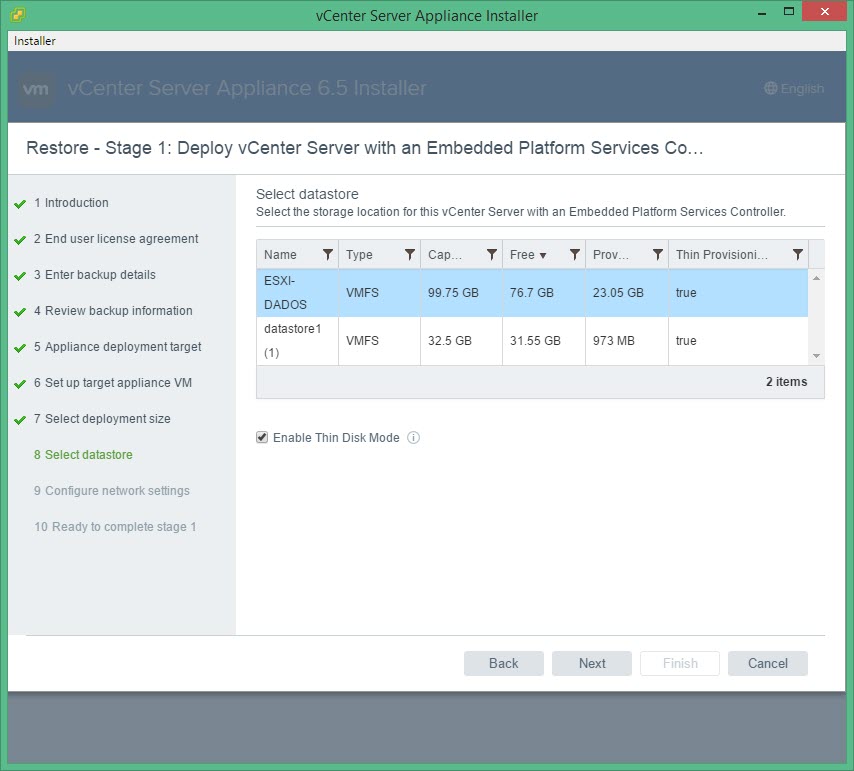Click the Next button
Viewport: 854px width, 771px height.
[592, 663]
